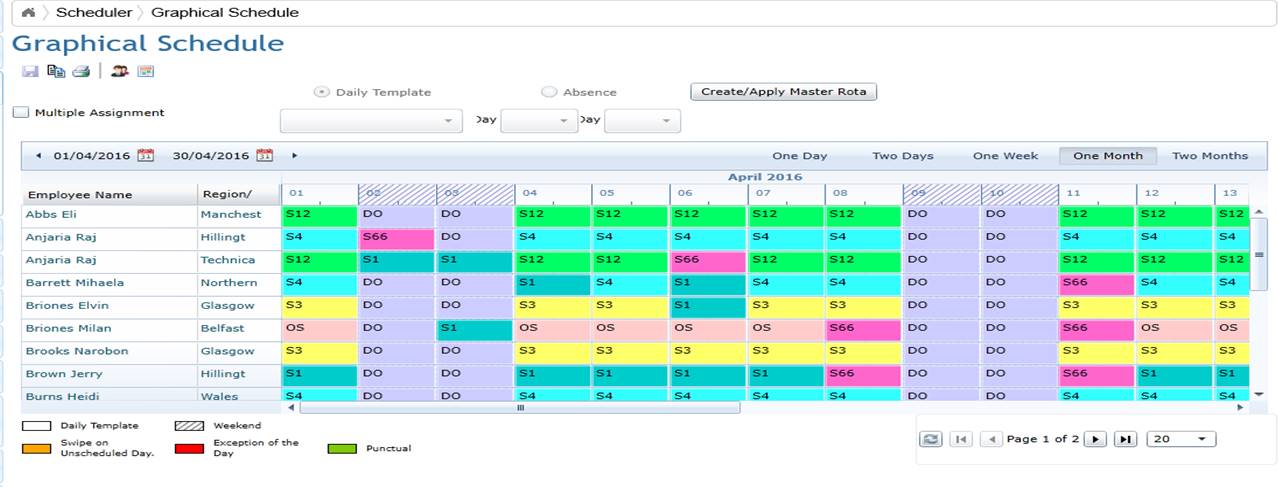The height and width of the screenshot is (487, 1278).
Task: Click the employees (people) toolbar icon
Action: 120,71
